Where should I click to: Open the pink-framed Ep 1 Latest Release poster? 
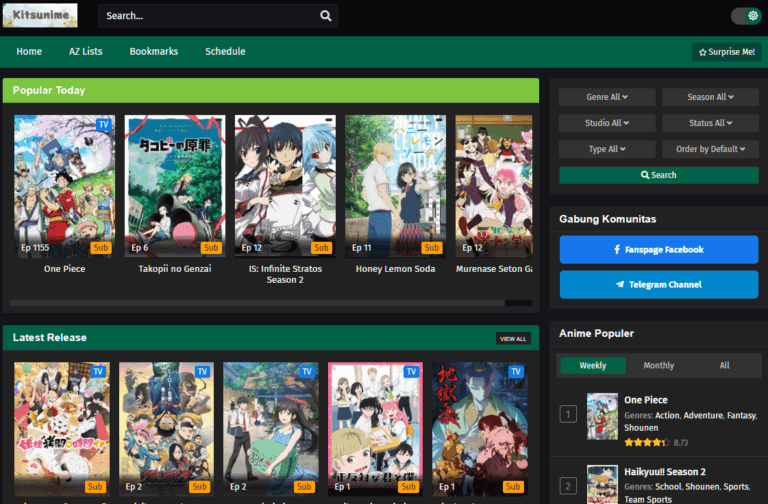[x=375, y=429]
